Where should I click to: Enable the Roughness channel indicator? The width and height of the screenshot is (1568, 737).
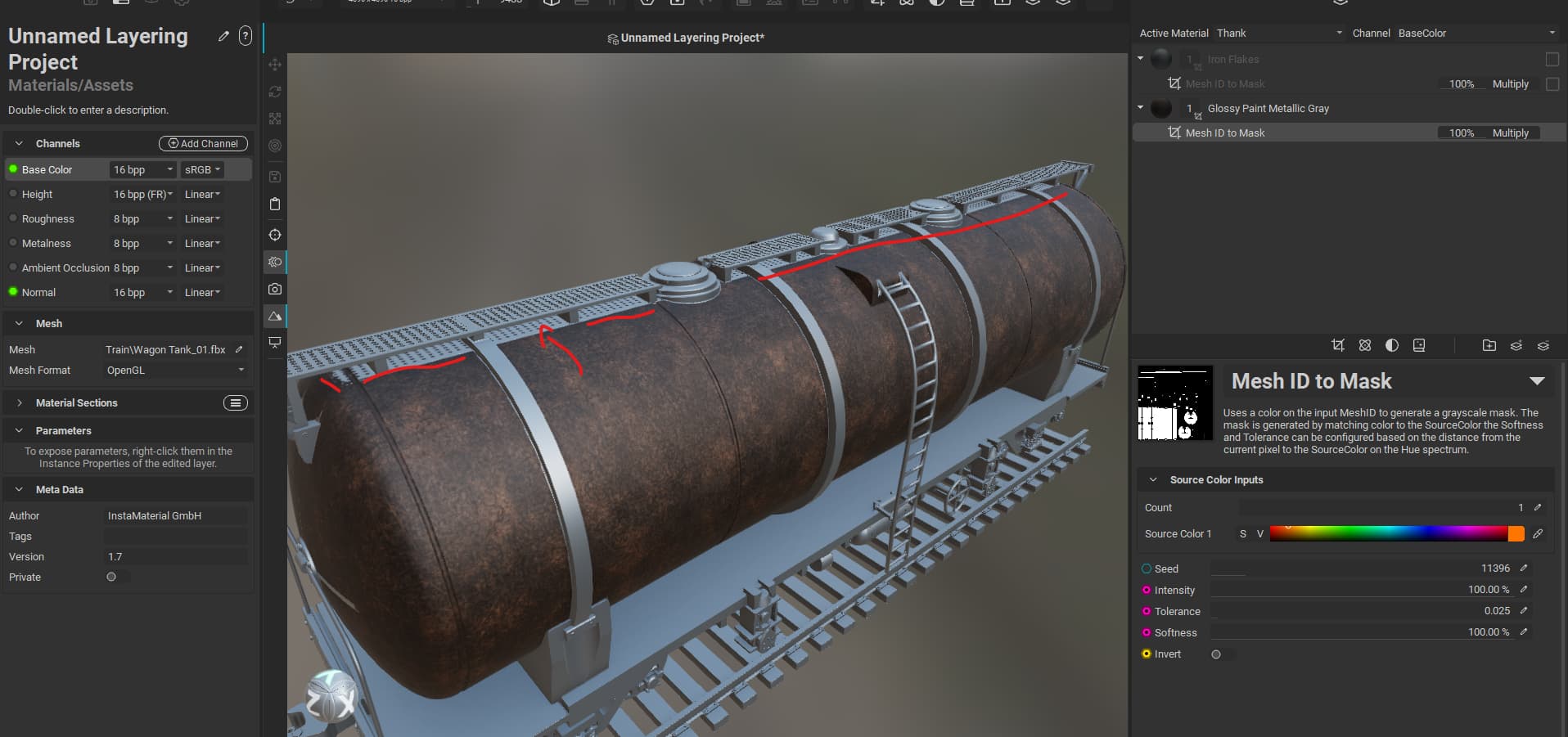(13, 218)
